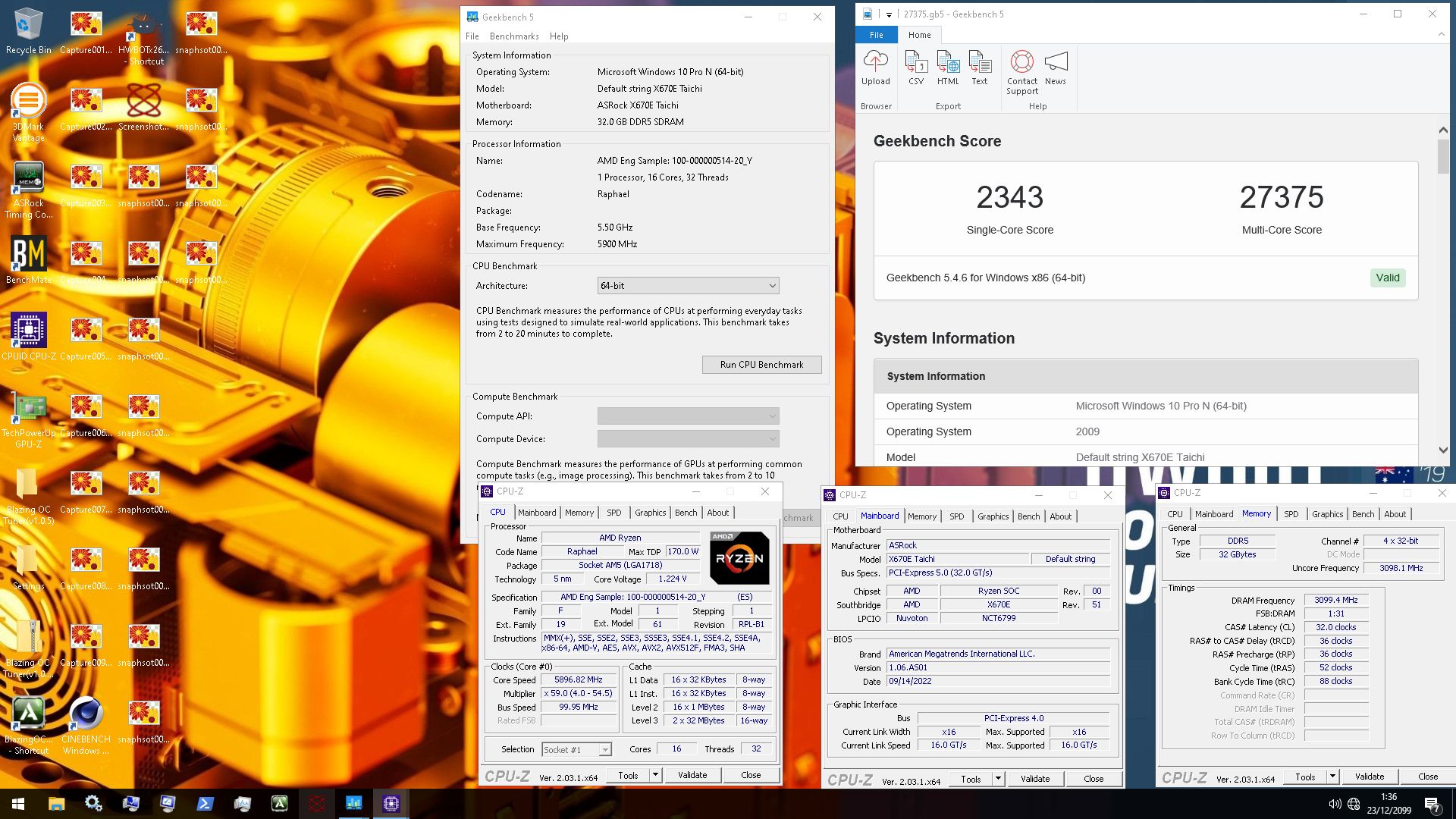1456x819 pixels.
Task: Open PowerShell from taskbar
Action: (205, 804)
